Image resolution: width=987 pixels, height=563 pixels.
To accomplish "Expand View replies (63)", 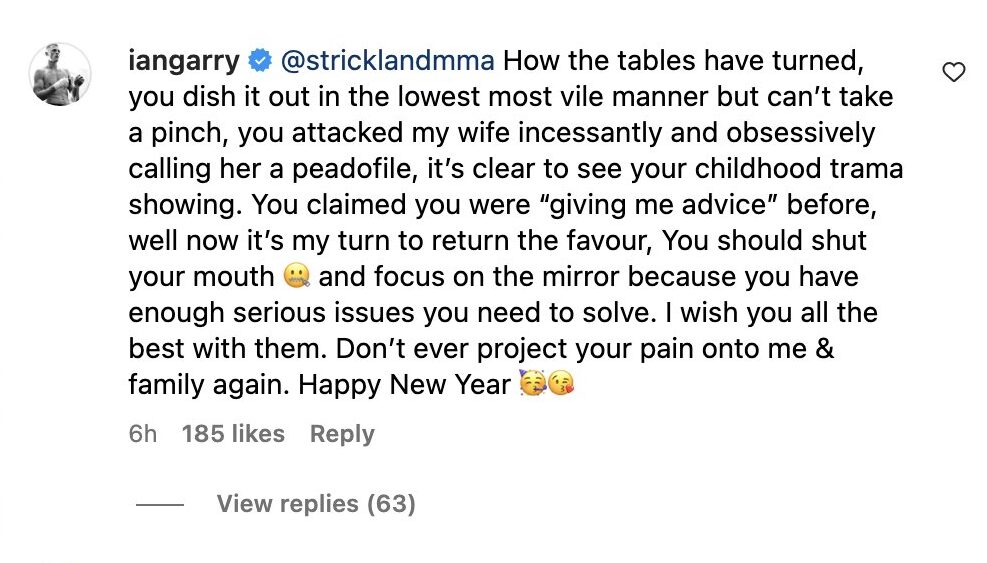I will click(315, 504).
